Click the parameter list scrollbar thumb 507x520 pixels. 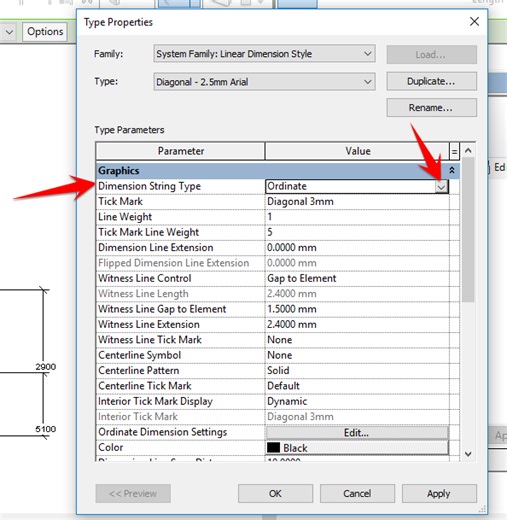(x=468, y=229)
